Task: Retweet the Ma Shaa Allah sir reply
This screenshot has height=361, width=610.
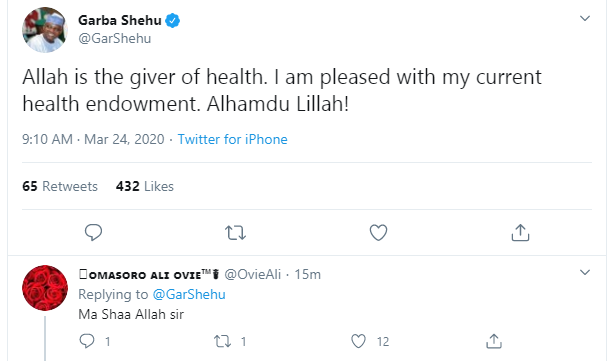Action: tap(223, 342)
